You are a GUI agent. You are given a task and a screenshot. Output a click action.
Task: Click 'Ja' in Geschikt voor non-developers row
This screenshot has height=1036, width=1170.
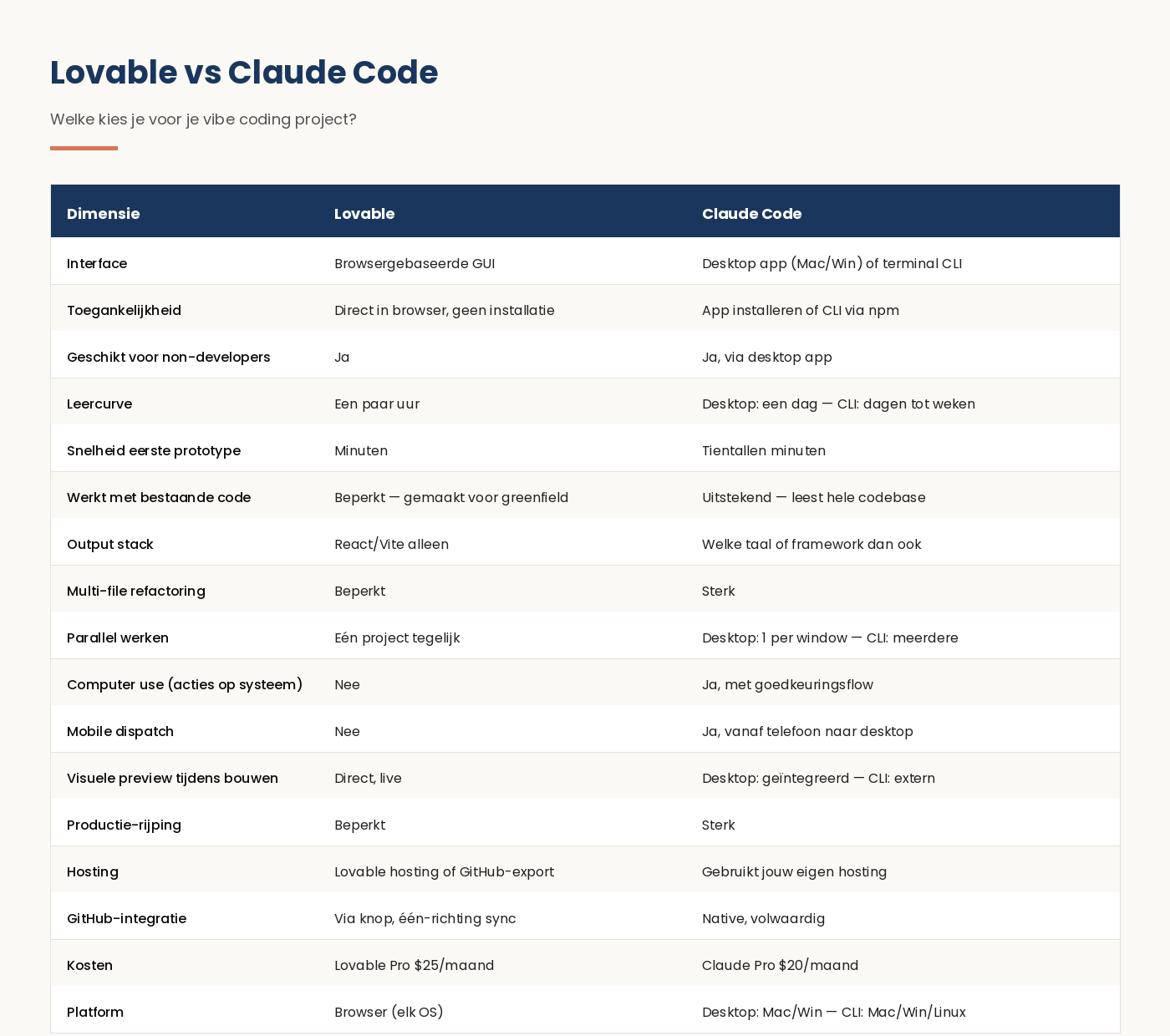[x=342, y=358]
